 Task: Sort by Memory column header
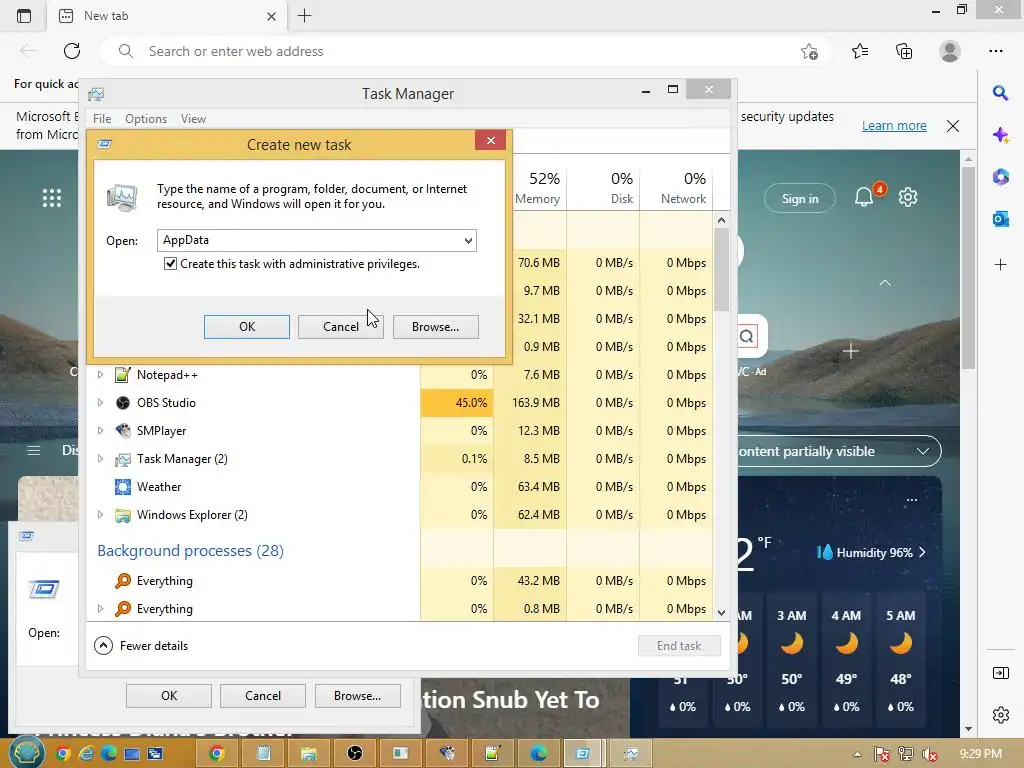coord(537,188)
